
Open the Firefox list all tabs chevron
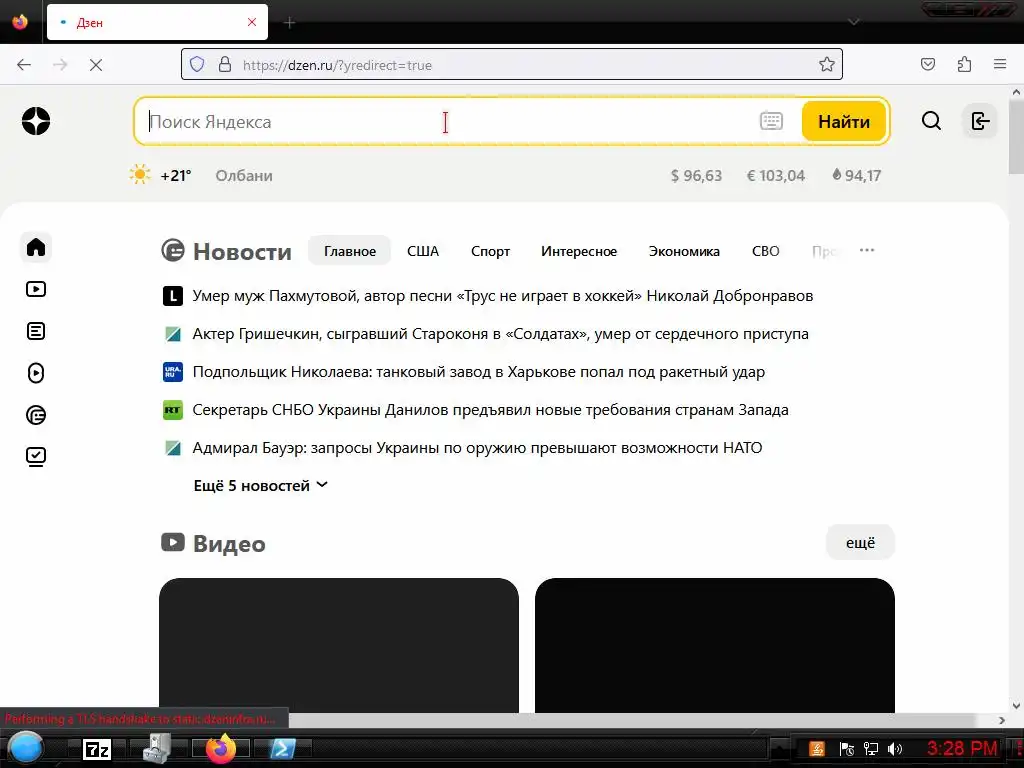coord(853,22)
